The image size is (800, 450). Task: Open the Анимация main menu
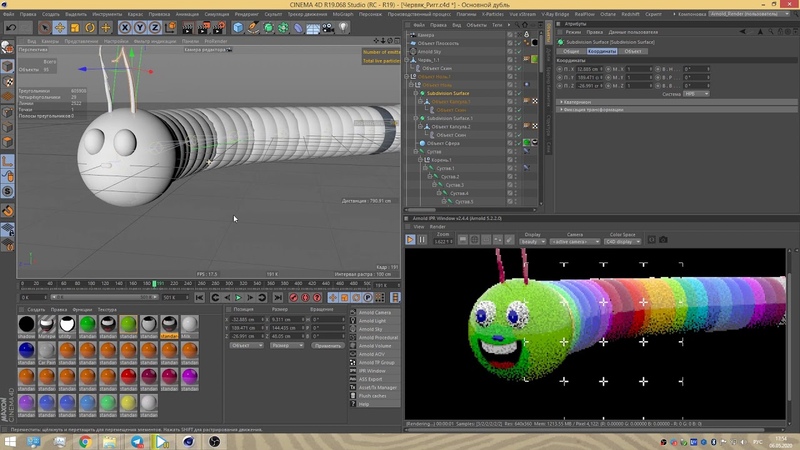187,14
